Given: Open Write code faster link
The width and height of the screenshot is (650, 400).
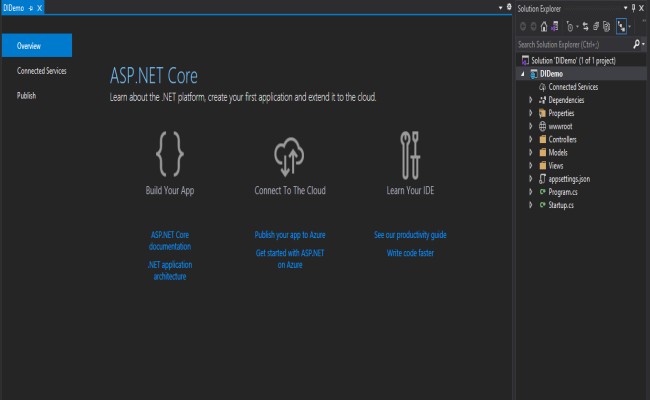Looking at the screenshot, I should (410, 253).
